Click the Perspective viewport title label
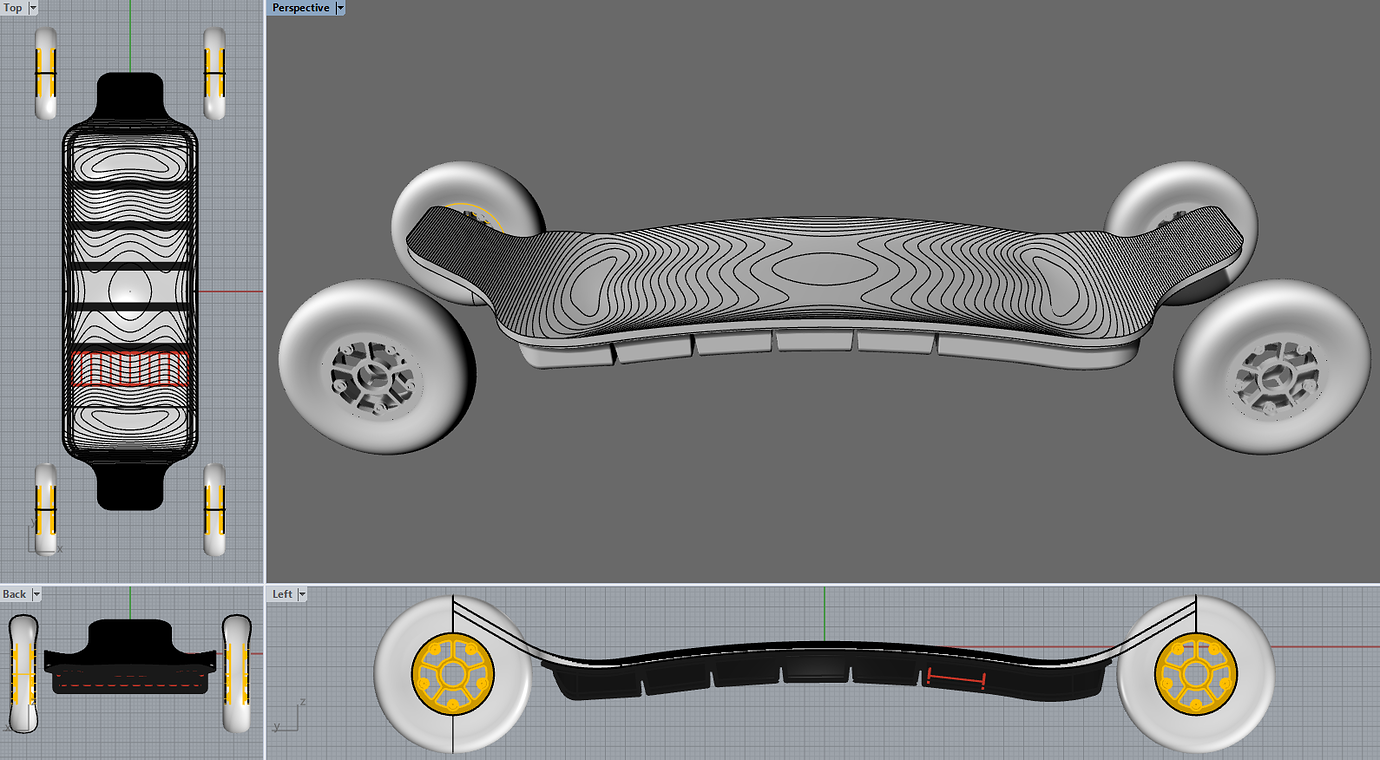 (301, 8)
